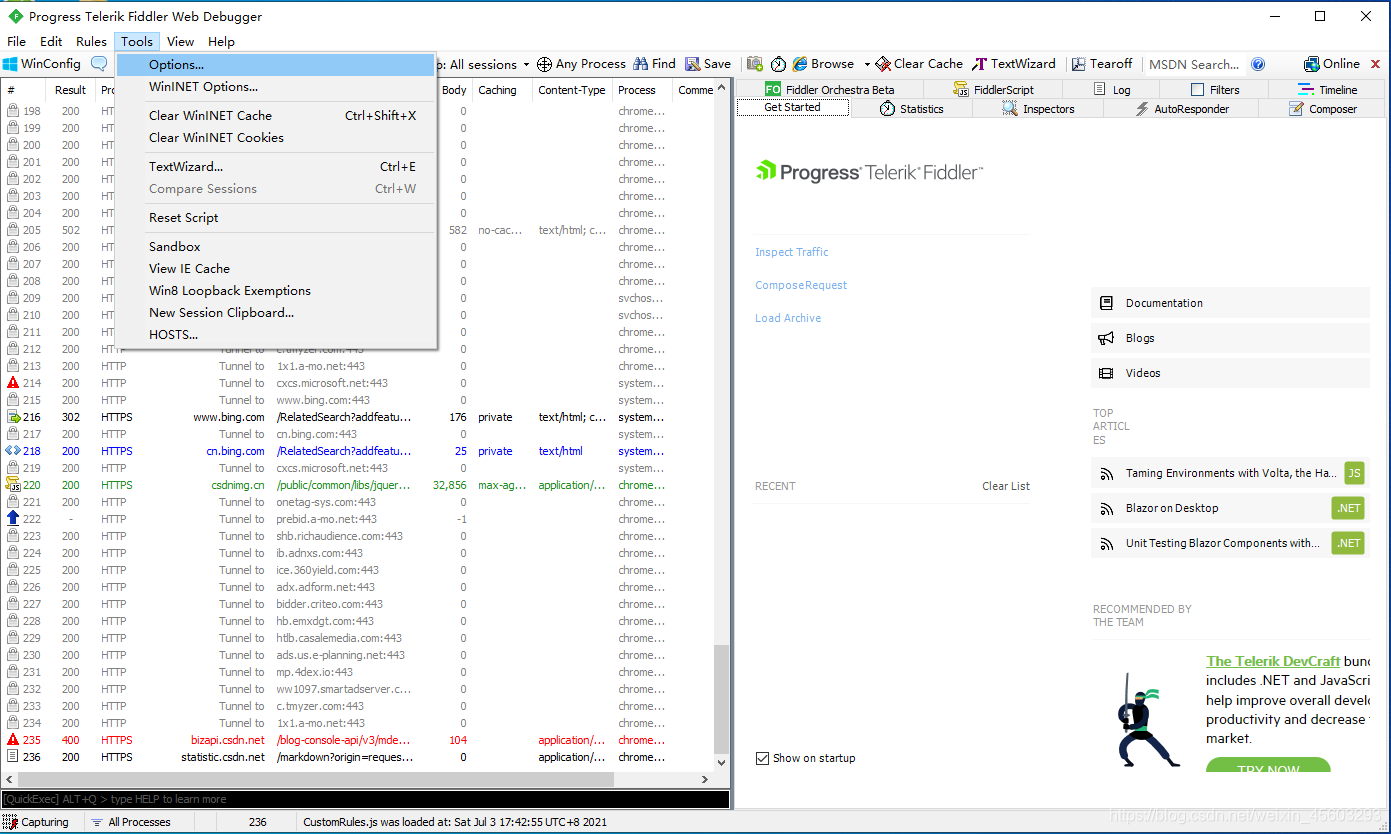Click the QuickExec command input
Viewport: 1391px width, 834px height.
365,799
